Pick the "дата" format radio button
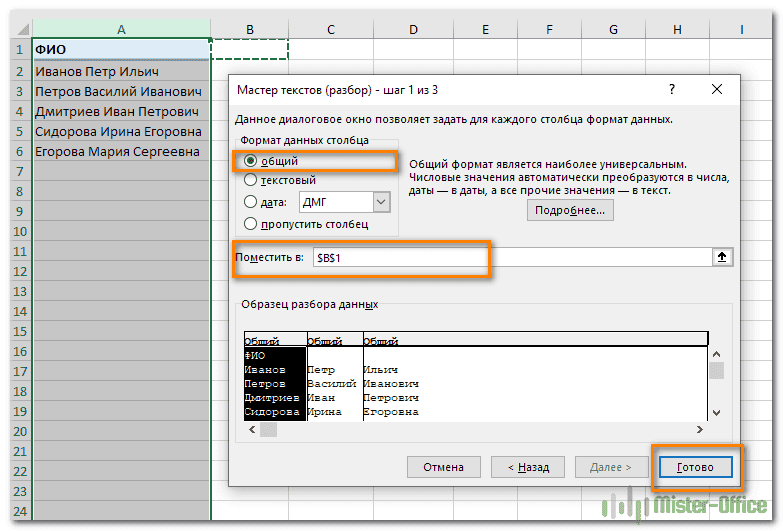This screenshot has height=531, width=783. pos(250,202)
